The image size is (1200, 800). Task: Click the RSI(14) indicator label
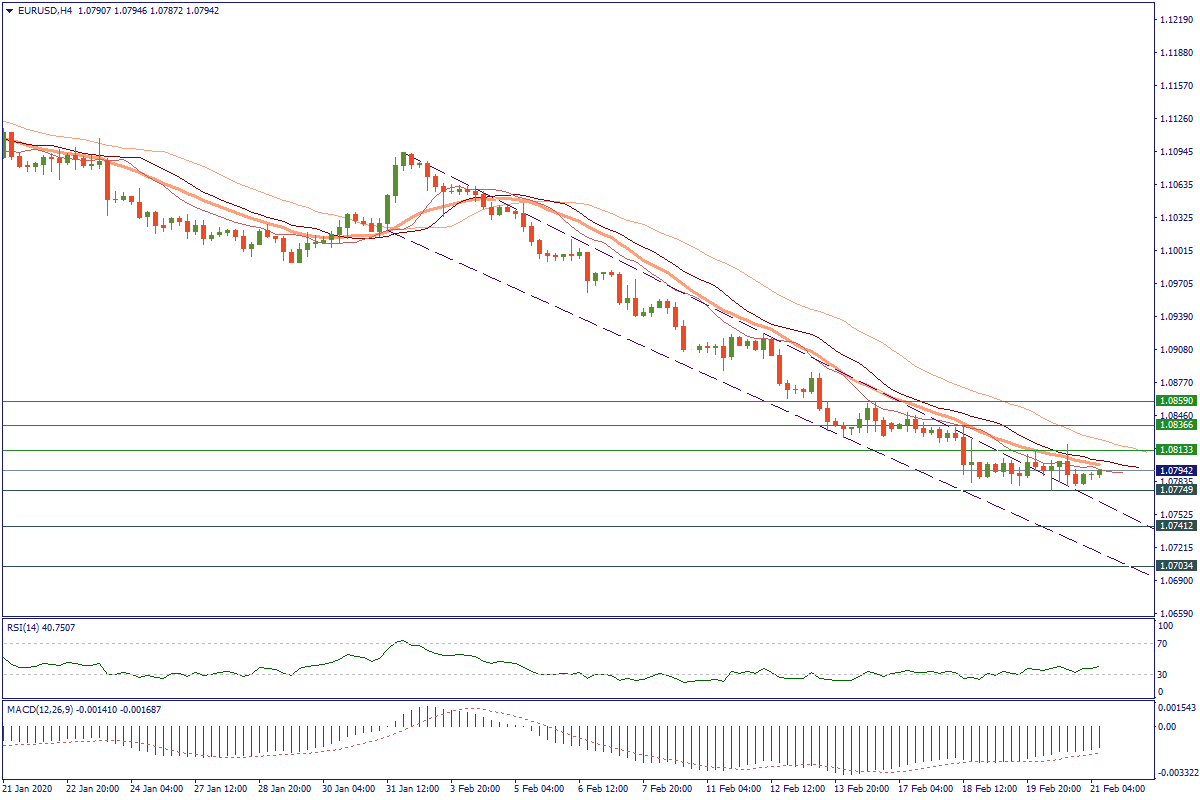point(27,627)
